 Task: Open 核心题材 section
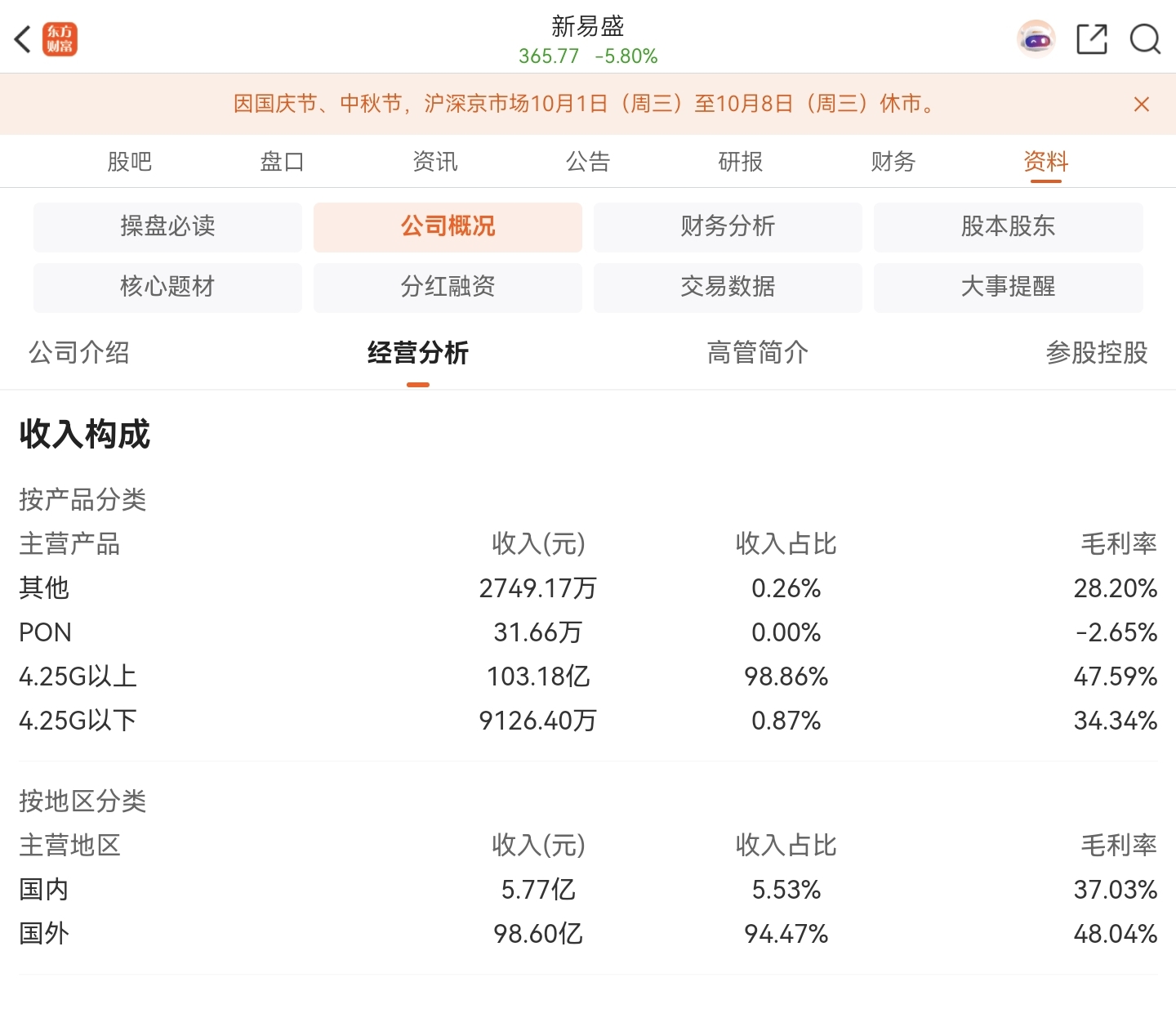[x=167, y=287]
